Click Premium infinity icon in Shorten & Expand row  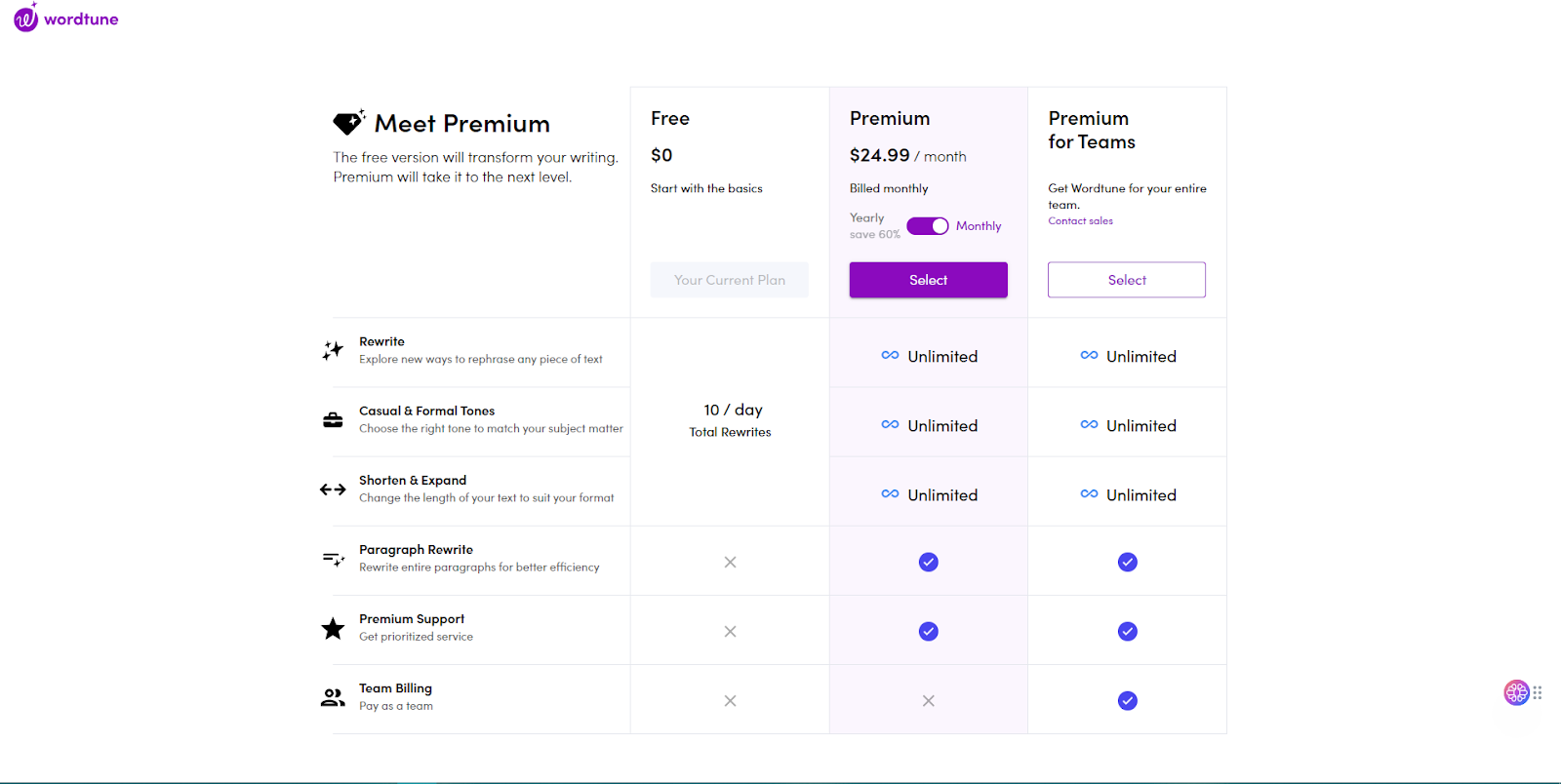890,493
